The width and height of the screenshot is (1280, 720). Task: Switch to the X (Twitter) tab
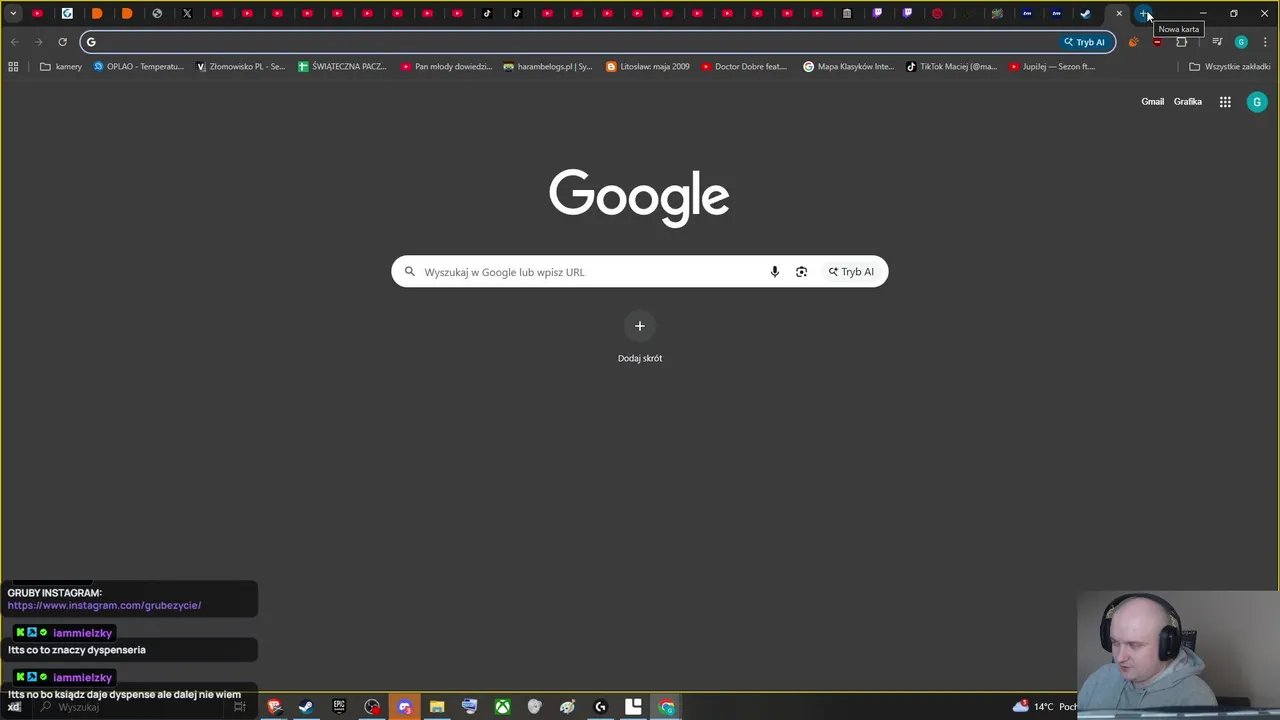click(x=187, y=14)
